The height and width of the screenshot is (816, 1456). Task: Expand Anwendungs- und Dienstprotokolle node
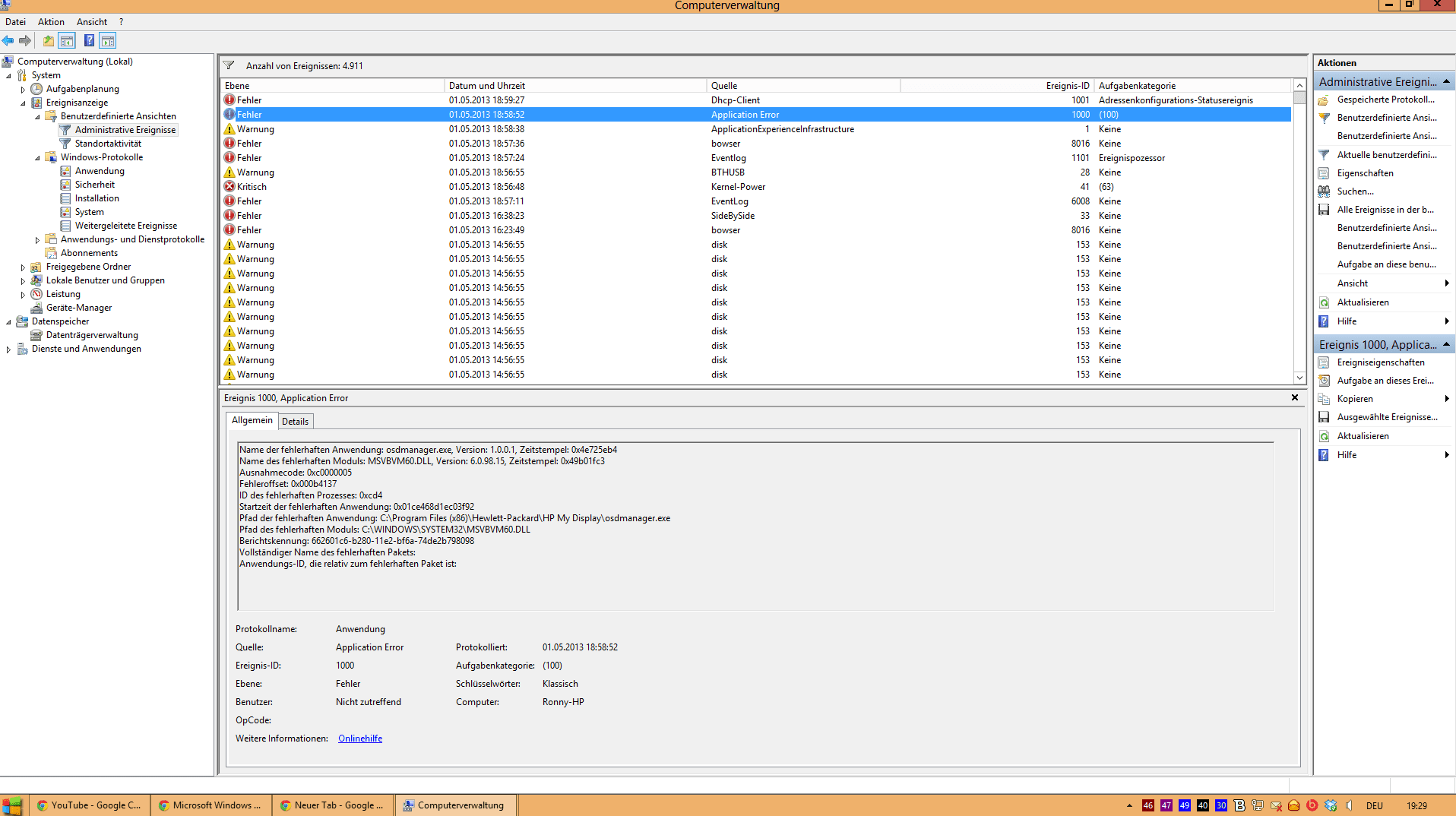(37, 239)
